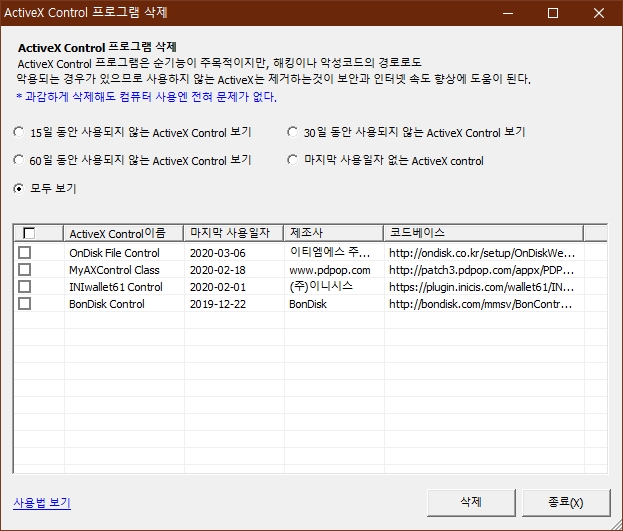623x531 pixels.
Task: Check the OnDisk File Control row checkbox
Action: [x=25, y=252]
